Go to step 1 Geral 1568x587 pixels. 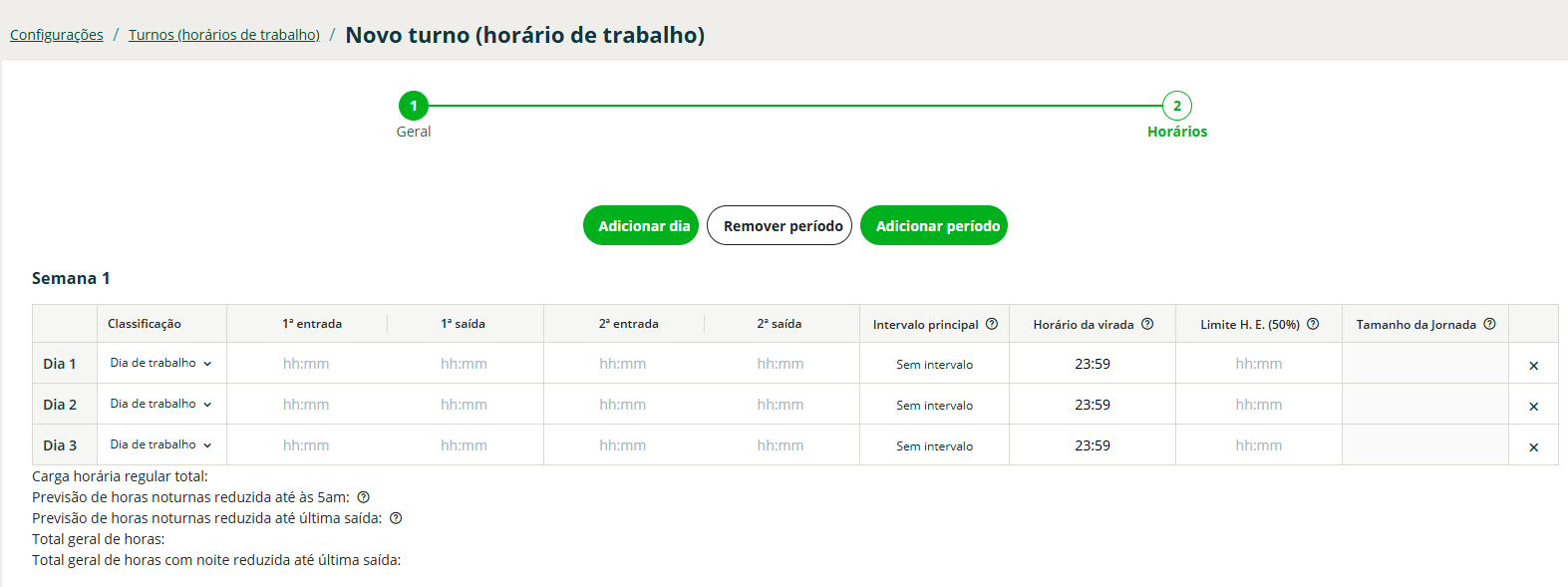[x=414, y=106]
